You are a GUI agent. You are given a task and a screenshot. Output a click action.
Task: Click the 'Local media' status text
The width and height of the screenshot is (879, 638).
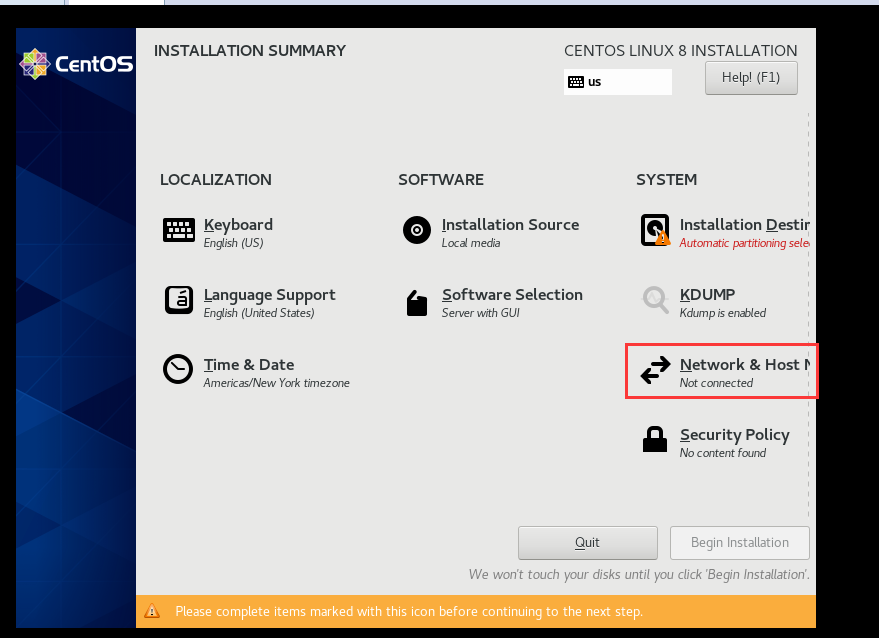471,243
